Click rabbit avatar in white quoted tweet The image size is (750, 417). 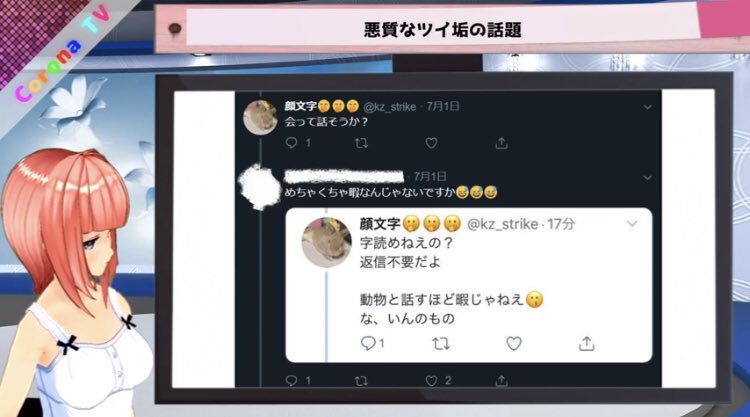(x=327, y=242)
